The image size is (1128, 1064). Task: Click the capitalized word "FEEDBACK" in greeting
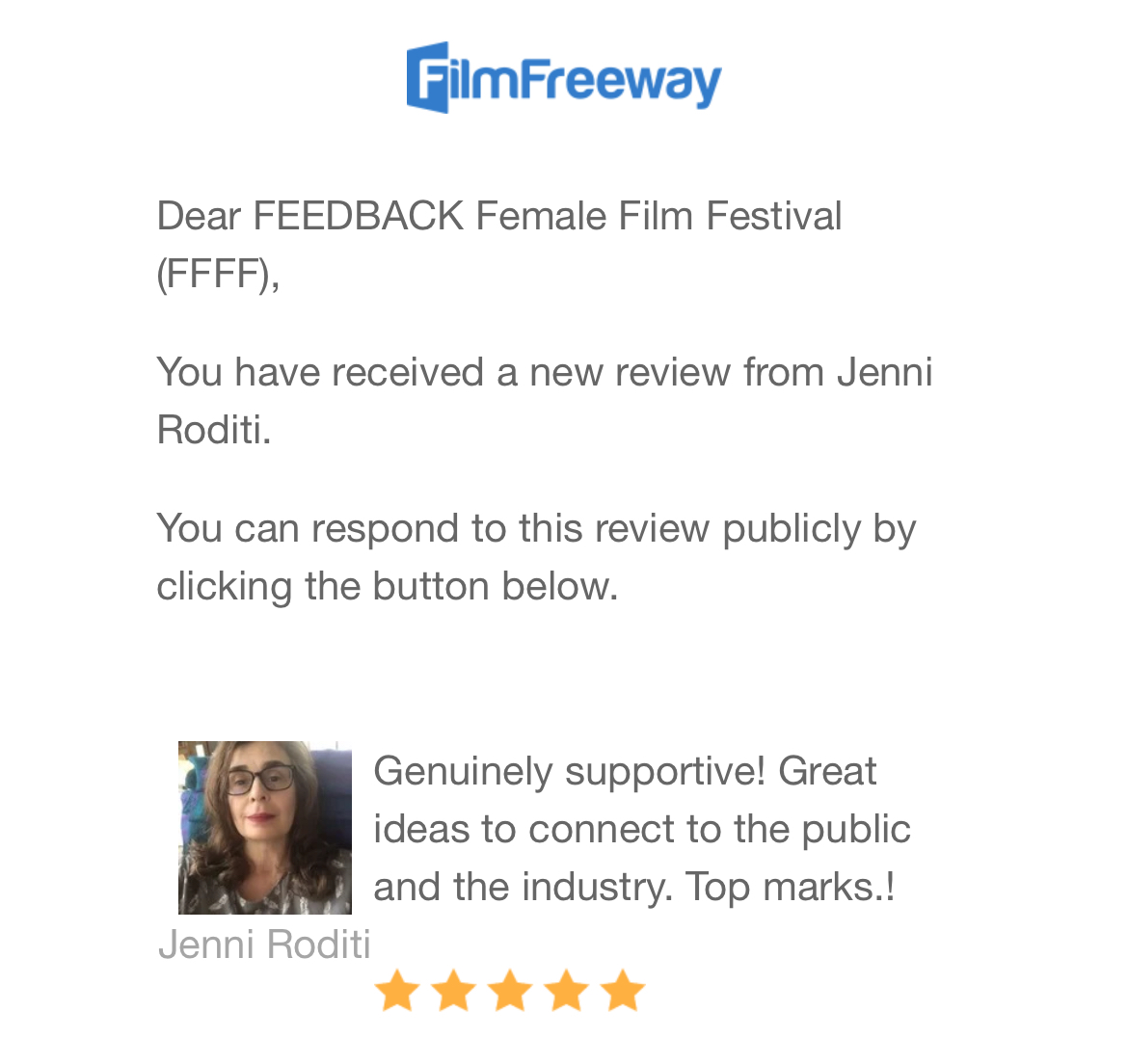click(359, 216)
